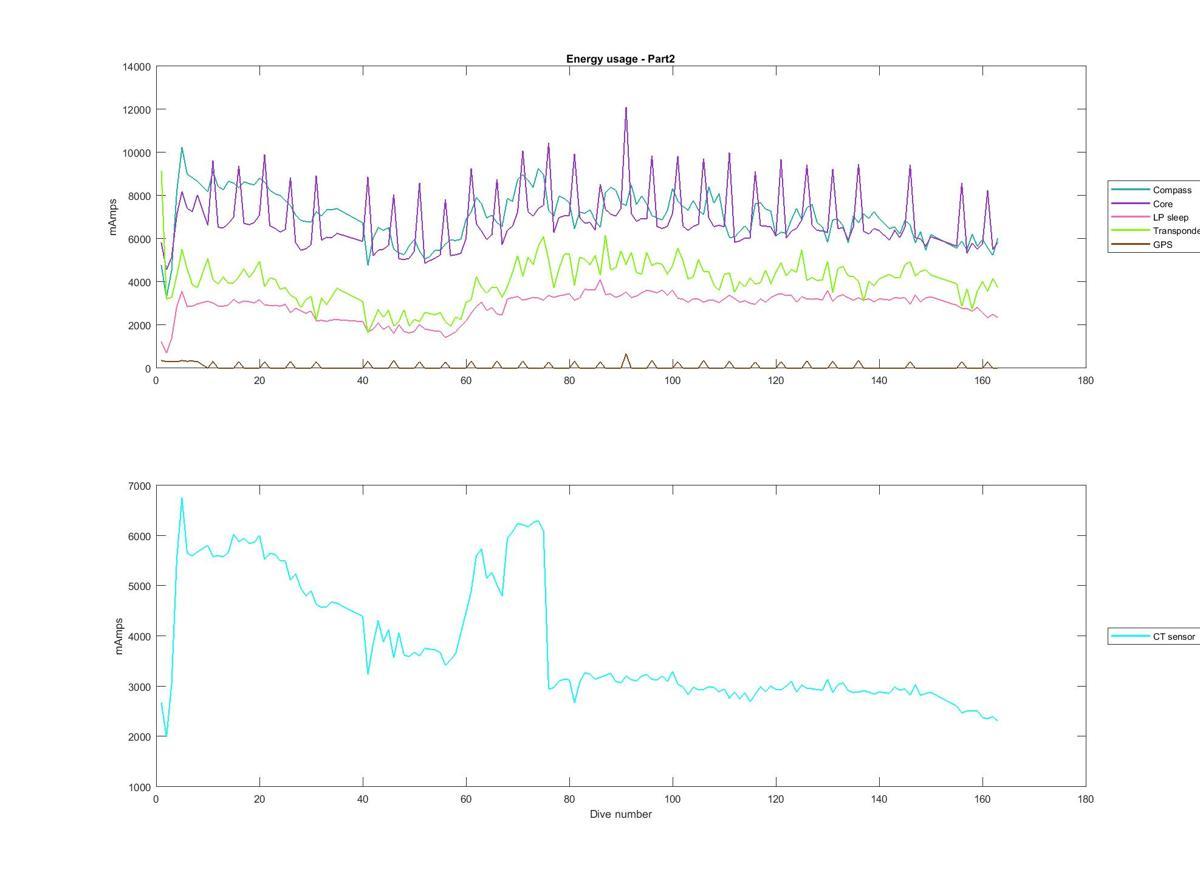Select the mAmps label of the CT sensor plot
Viewport: 1200px width, 885px height.
(118, 636)
